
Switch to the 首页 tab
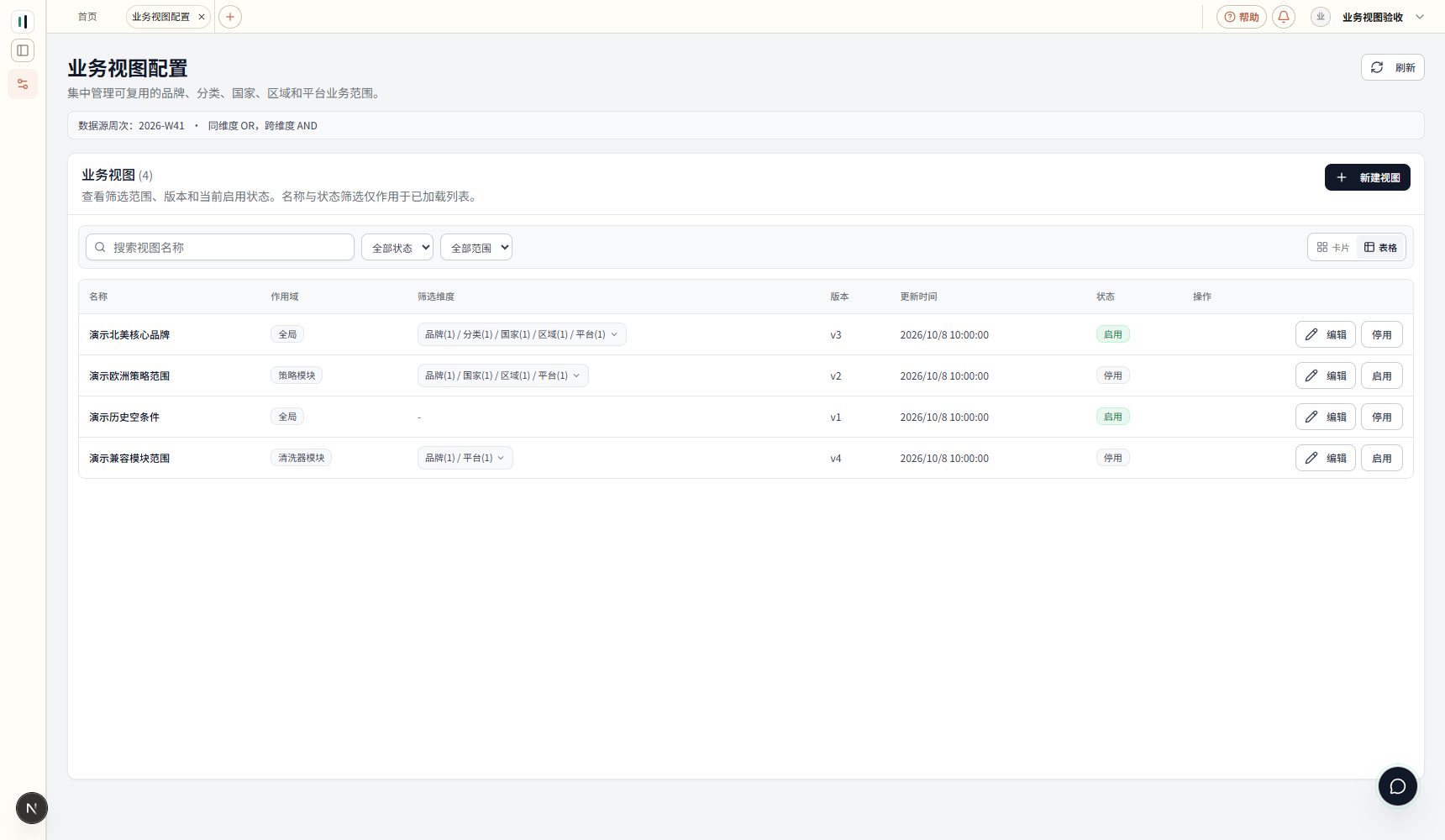[87, 17]
